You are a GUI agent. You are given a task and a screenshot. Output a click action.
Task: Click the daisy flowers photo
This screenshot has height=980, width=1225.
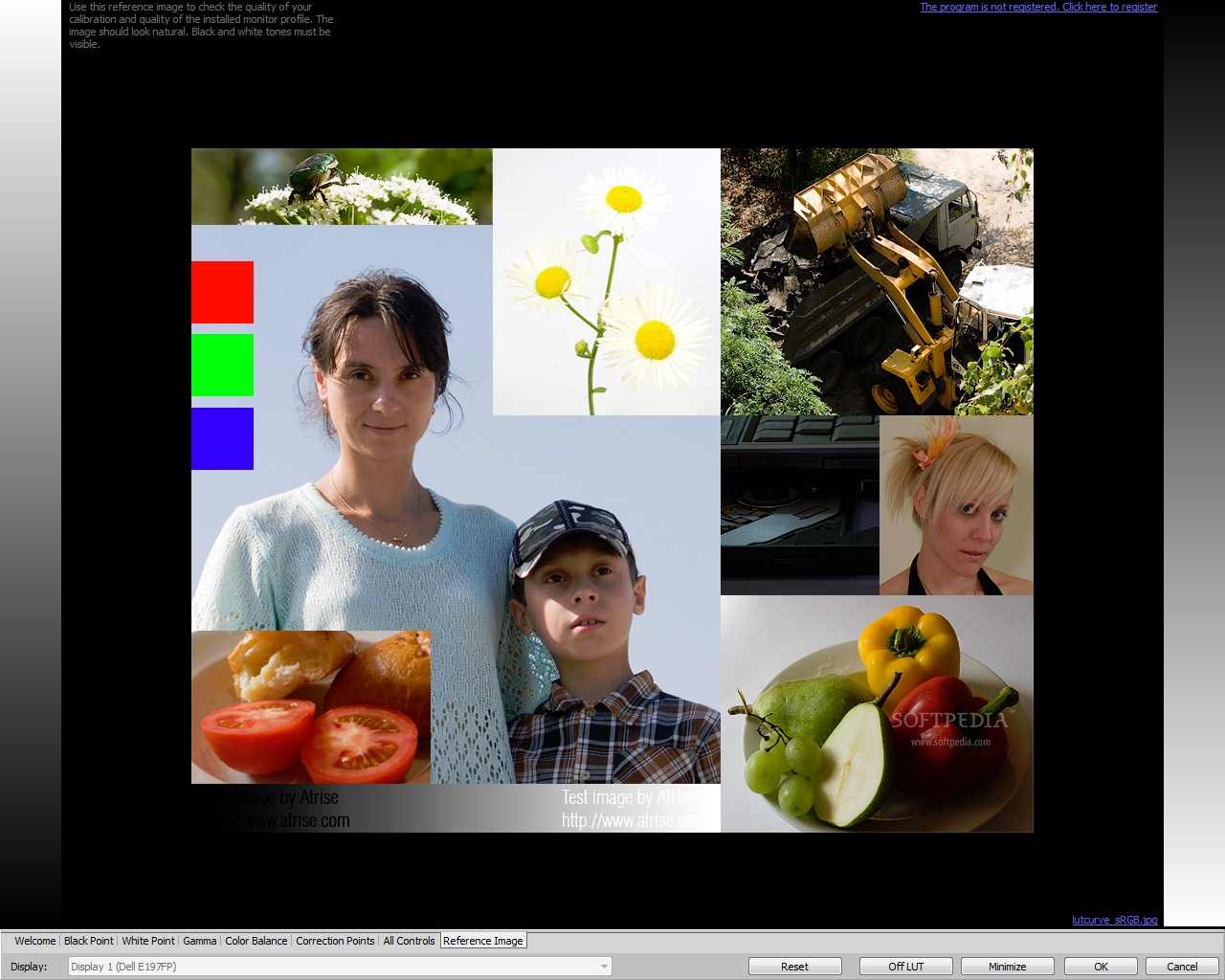[x=607, y=281]
